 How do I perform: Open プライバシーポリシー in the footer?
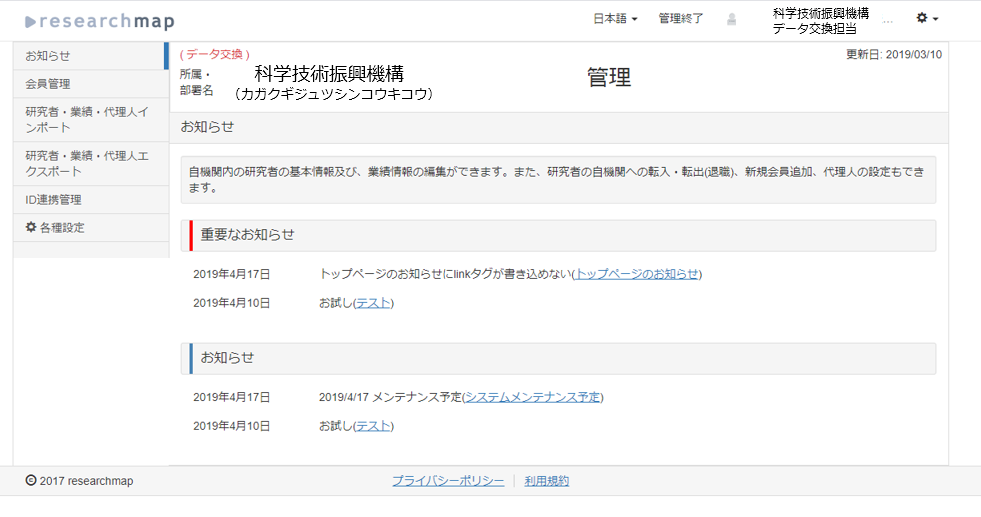click(x=448, y=481)
